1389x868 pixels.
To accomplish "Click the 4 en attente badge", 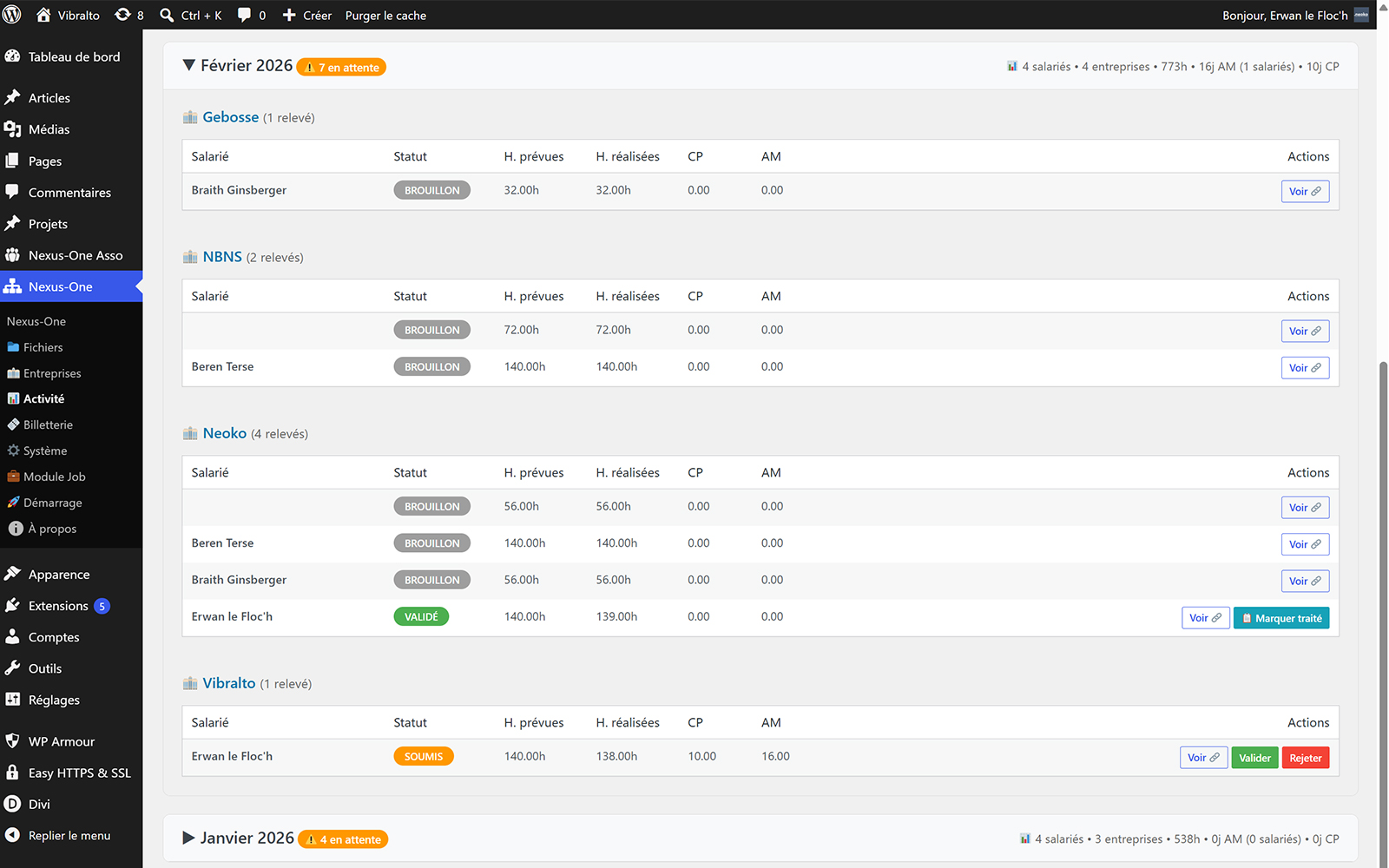I will (343, 839).
